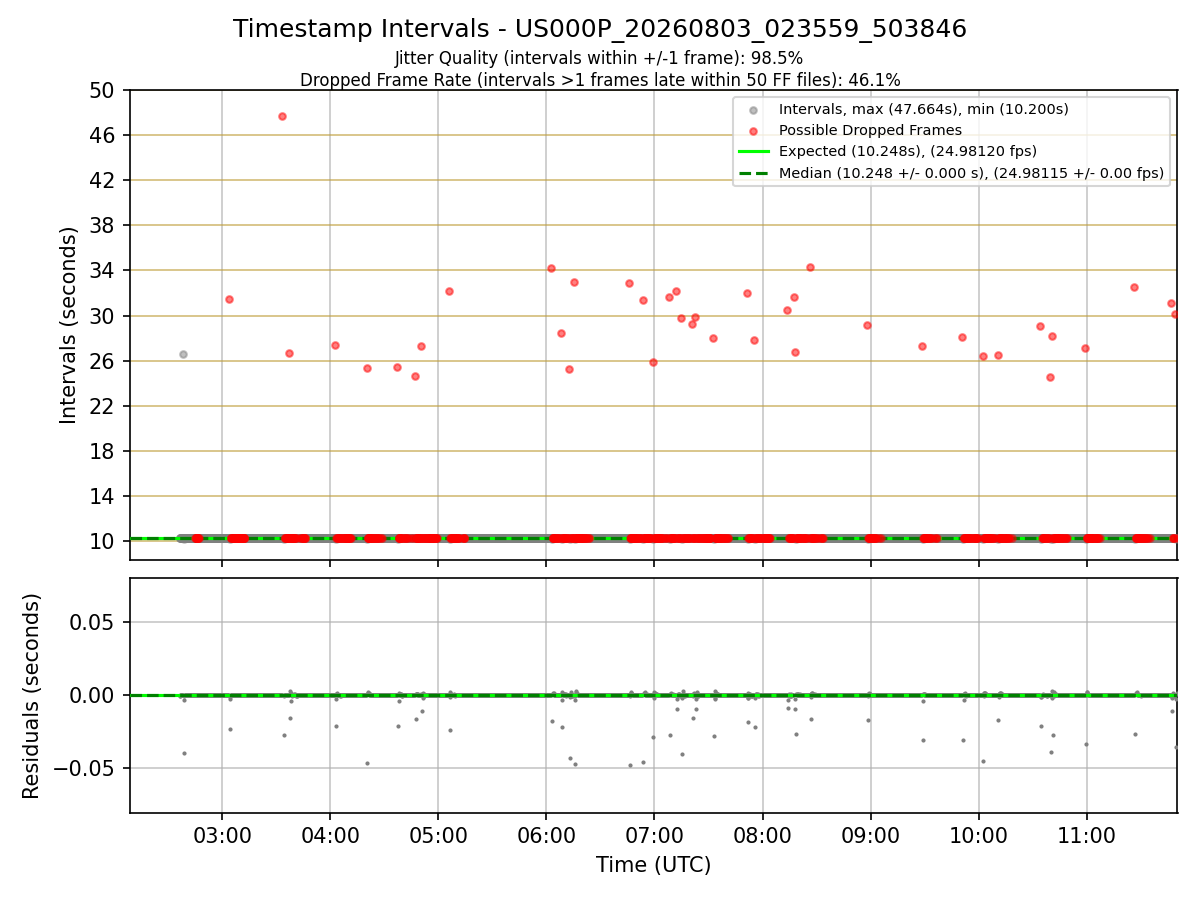Click the Intervals (seconds) y-axis label
This screenshot has height=900, width=1200.
[68, 325]
